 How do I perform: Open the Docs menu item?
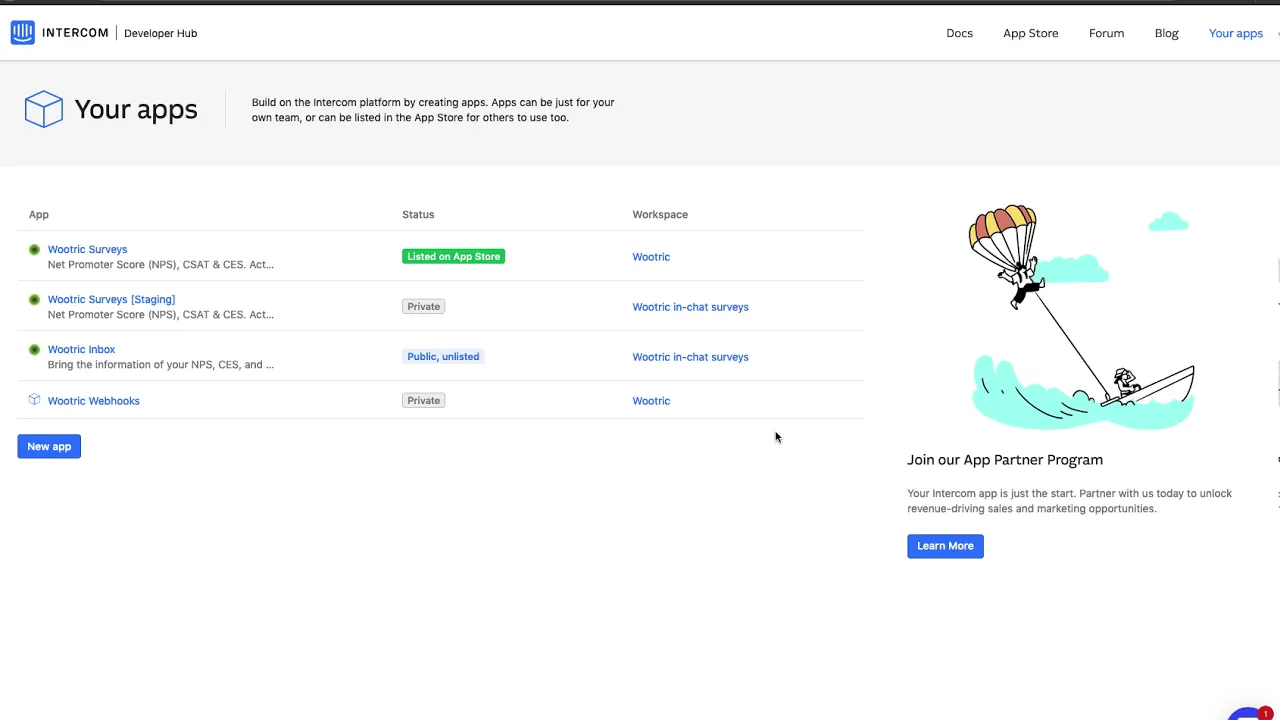(959, 33)
